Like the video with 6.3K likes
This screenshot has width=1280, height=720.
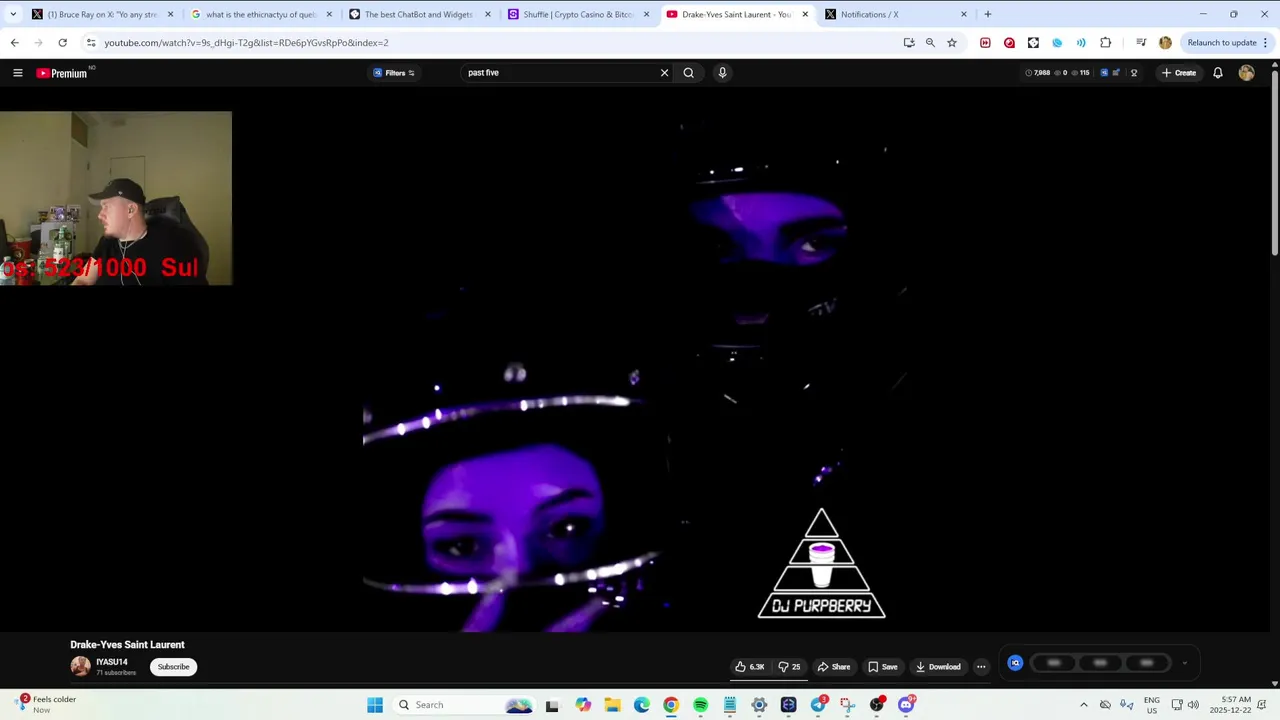point(750,667)
